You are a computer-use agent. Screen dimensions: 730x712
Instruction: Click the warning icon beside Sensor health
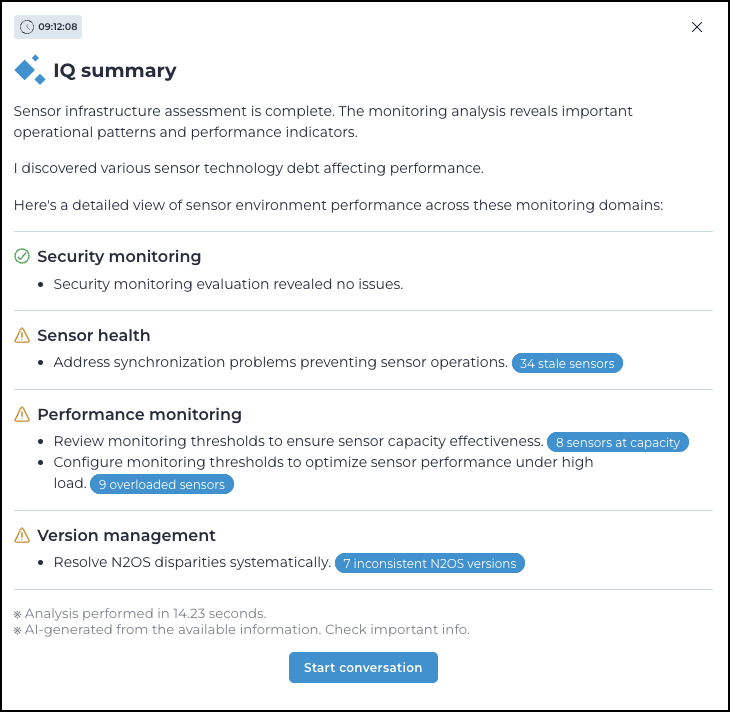[22, 336]
